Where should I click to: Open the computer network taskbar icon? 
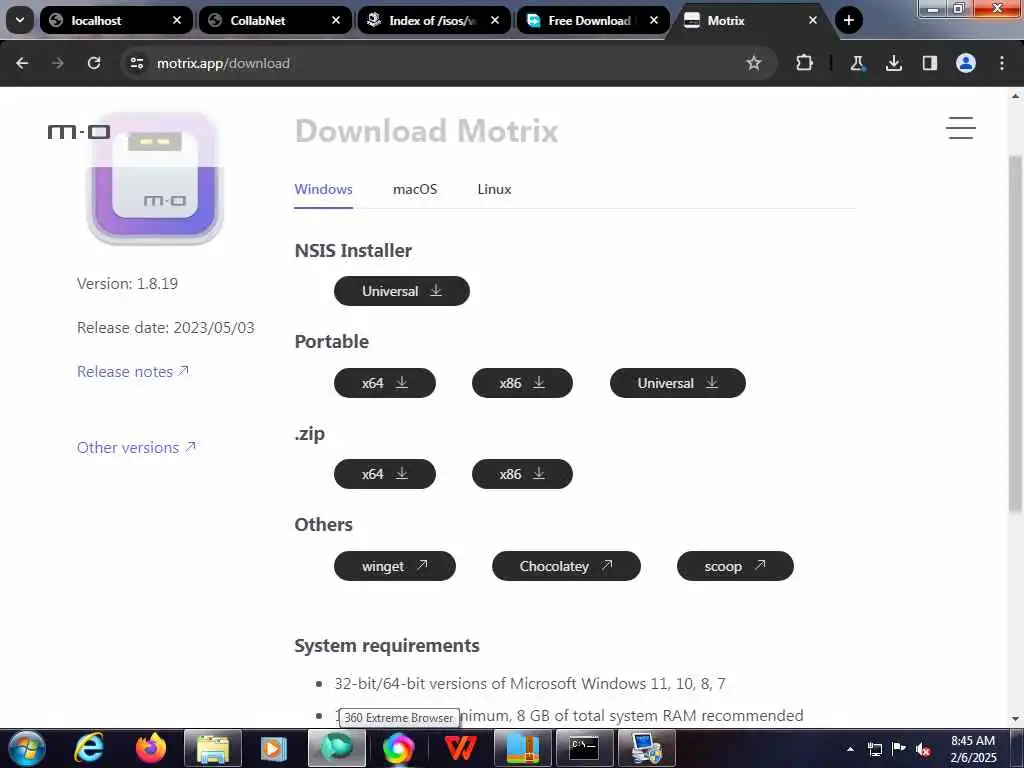(x=646, y=748)
